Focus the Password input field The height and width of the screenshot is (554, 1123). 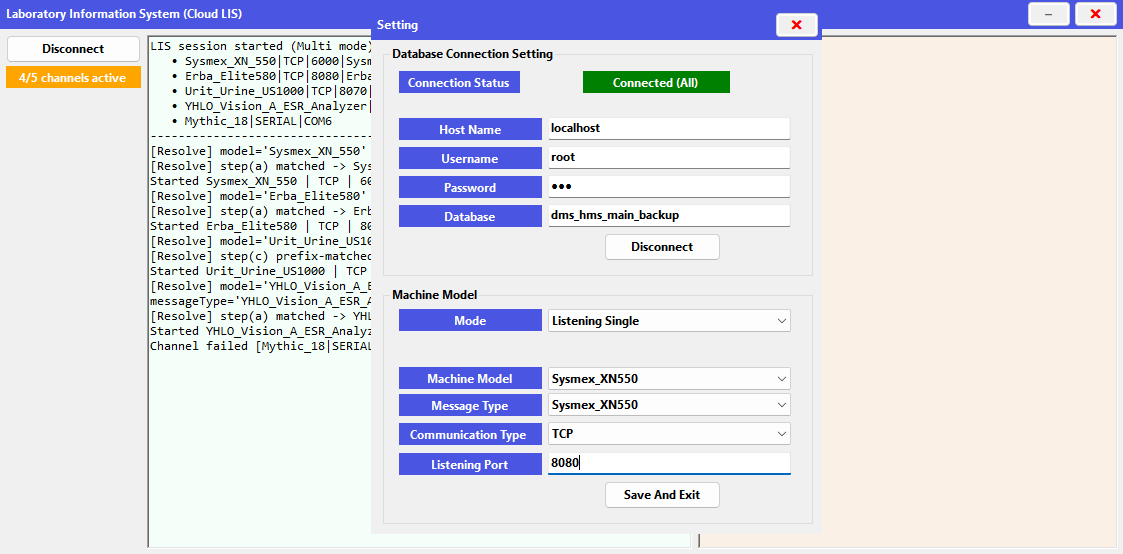click(669, 187)
